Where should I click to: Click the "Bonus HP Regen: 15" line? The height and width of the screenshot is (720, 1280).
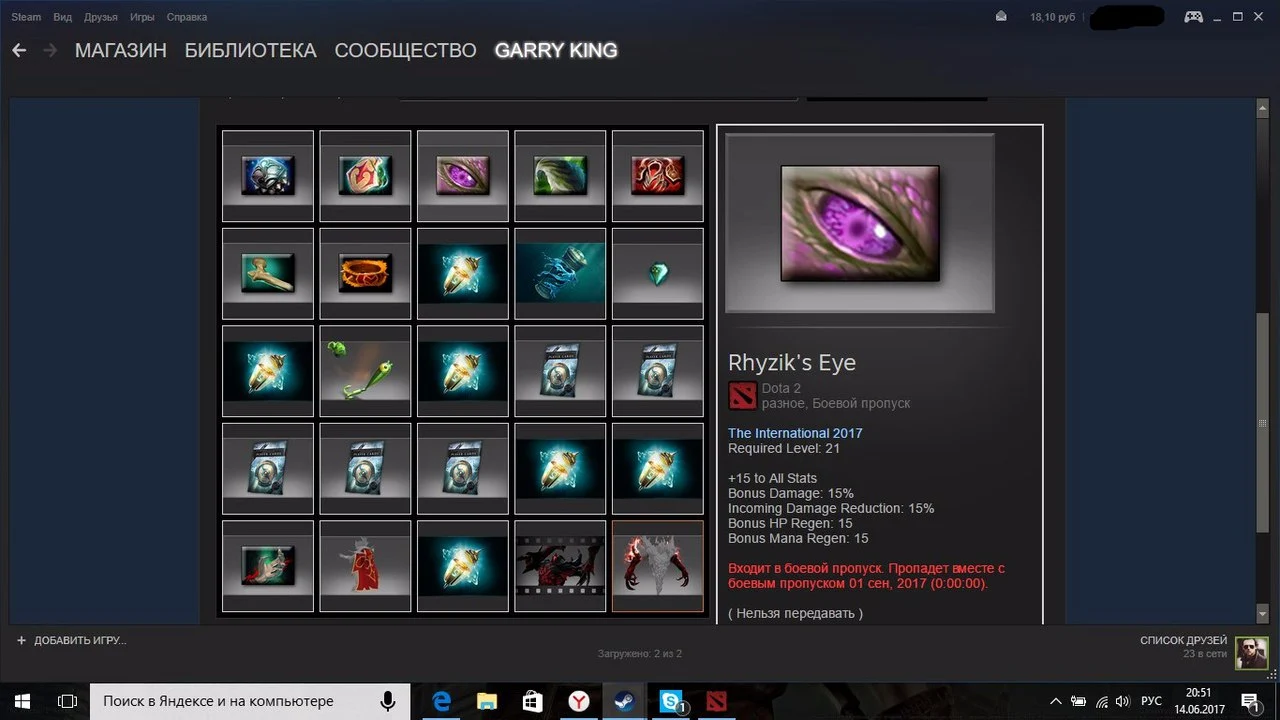pos(790,523)
